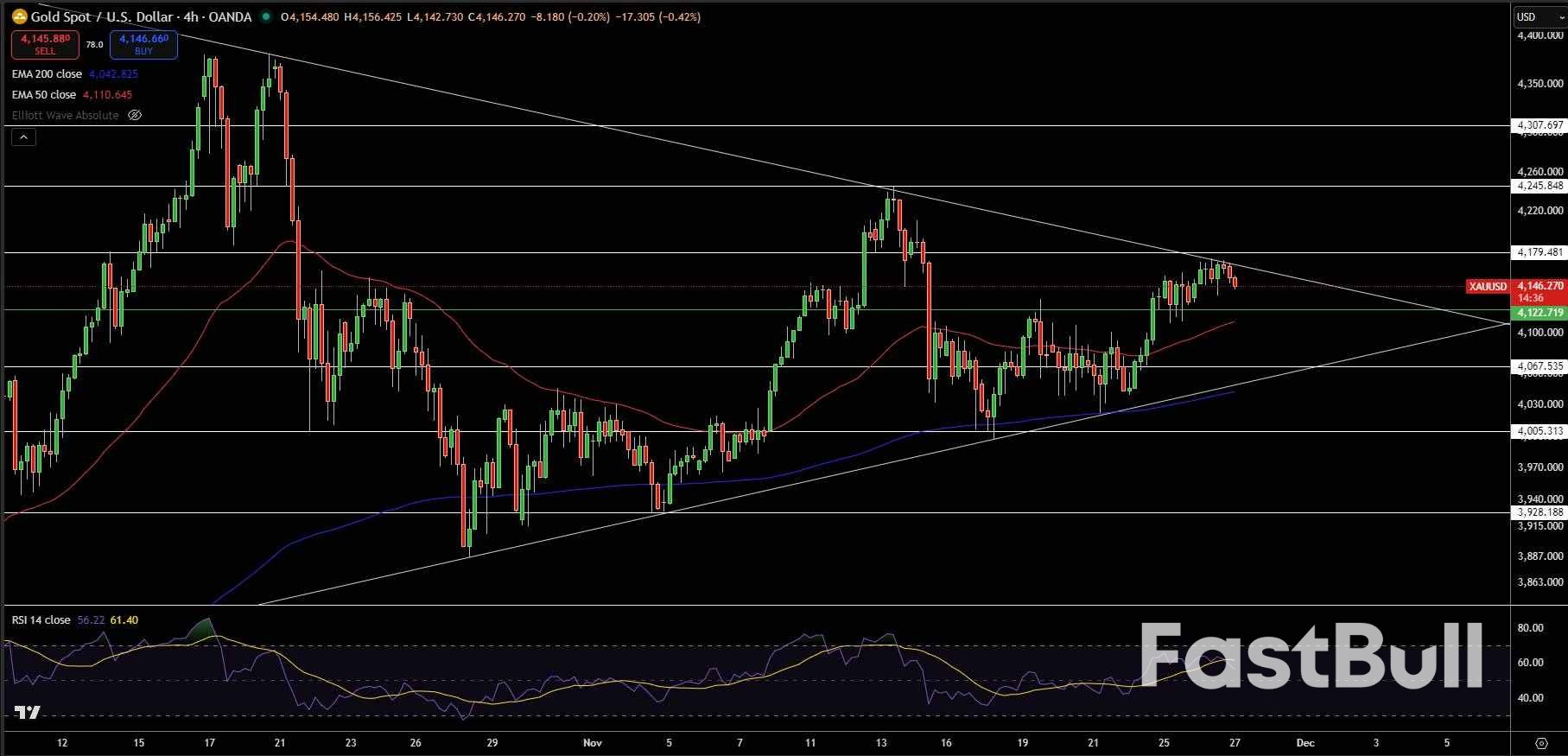Click the Nov date on time axis
Image resolution: width=1568 pixels, height=756 pixels.
click(593, 742)
